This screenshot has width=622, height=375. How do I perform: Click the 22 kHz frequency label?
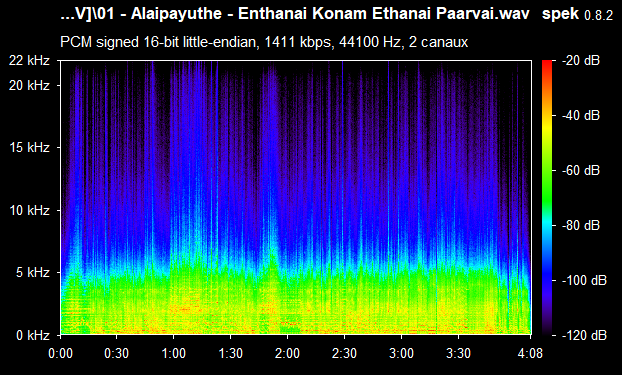(x=30, y=61)
